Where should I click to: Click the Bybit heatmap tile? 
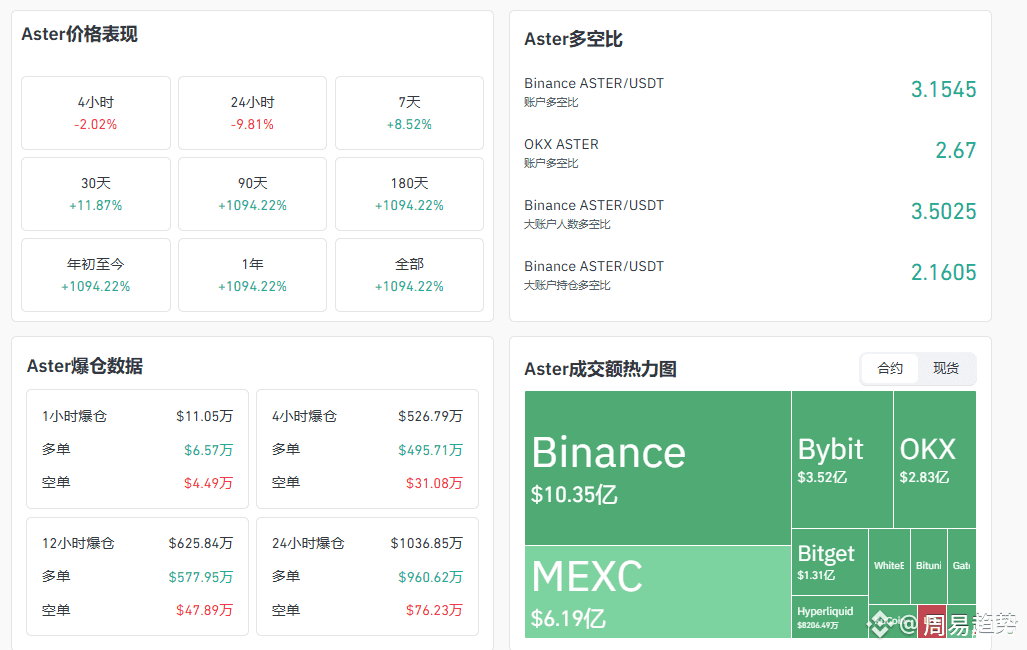[x=842, y=459]
